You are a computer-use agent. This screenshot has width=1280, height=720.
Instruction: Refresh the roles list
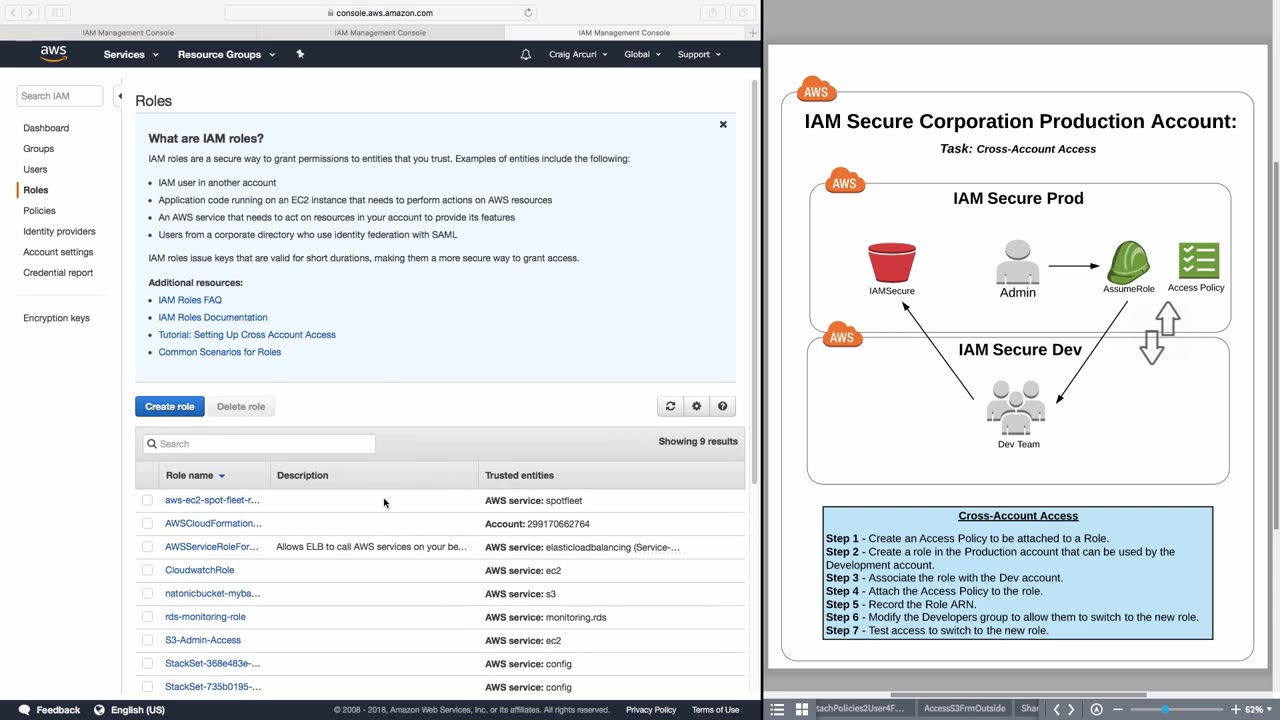coord(671,406)
